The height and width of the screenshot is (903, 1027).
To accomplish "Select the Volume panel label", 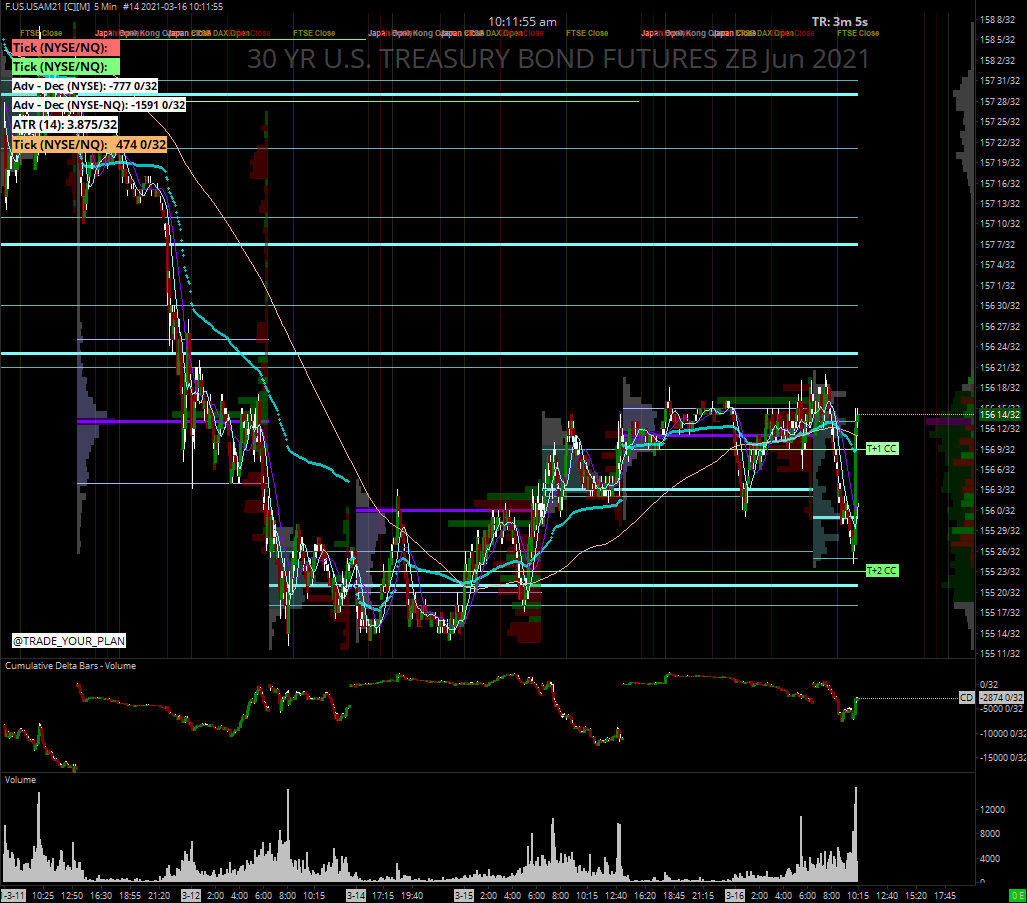I will [22, 779].
